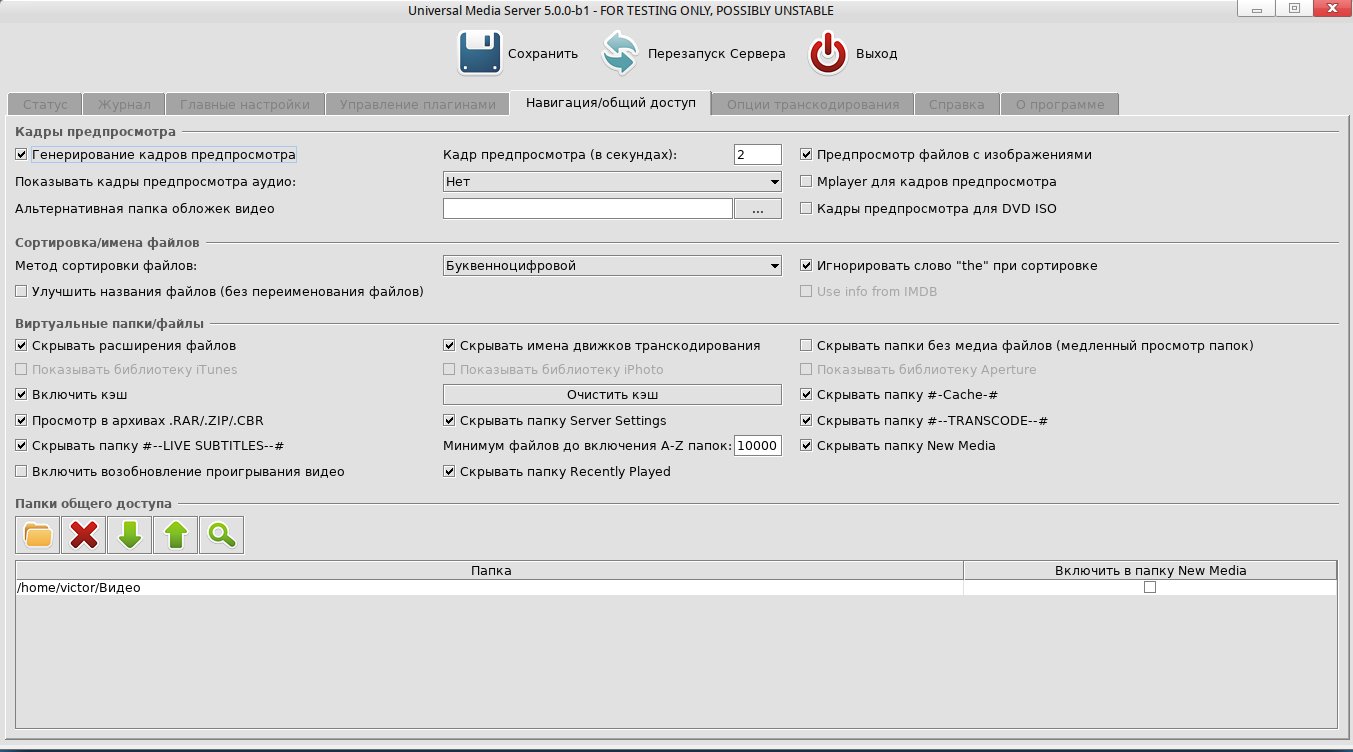This screenshot has width=1353, height=752.
Task: Switch to the Опции транскодирования tab
Action: pos(813,104)
